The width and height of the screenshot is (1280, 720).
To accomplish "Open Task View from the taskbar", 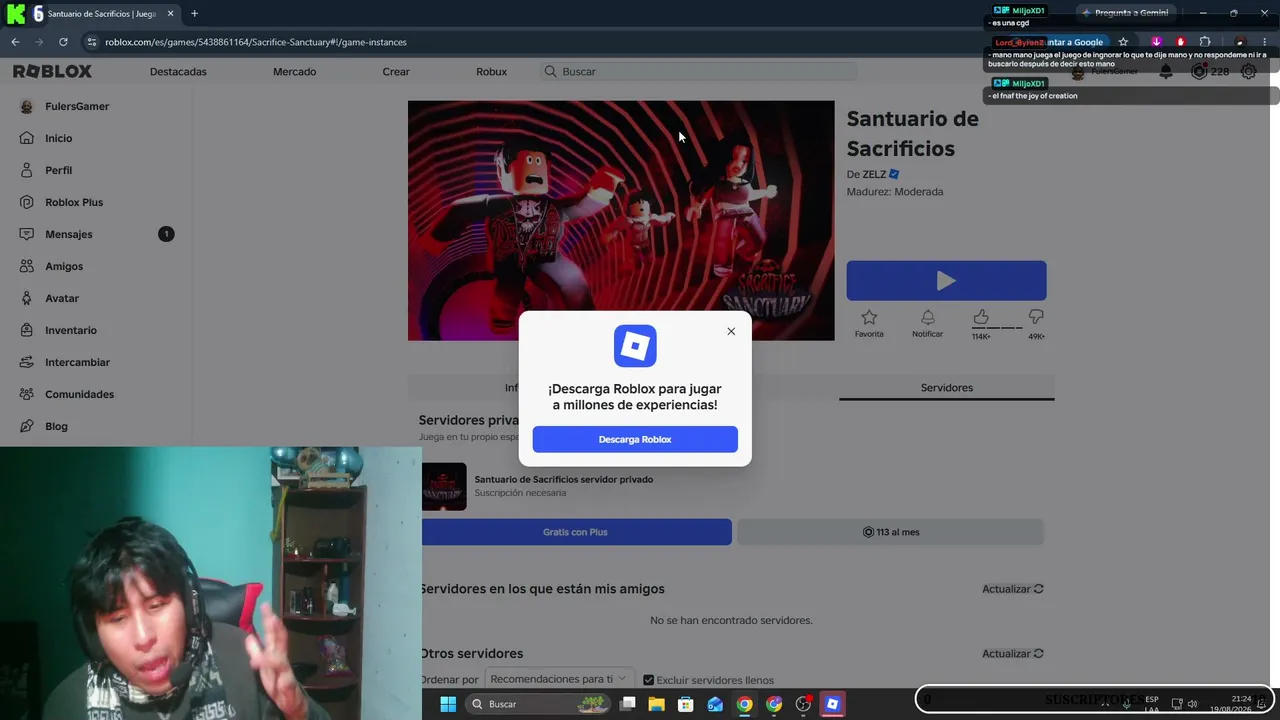I will [x=627, y=704].
